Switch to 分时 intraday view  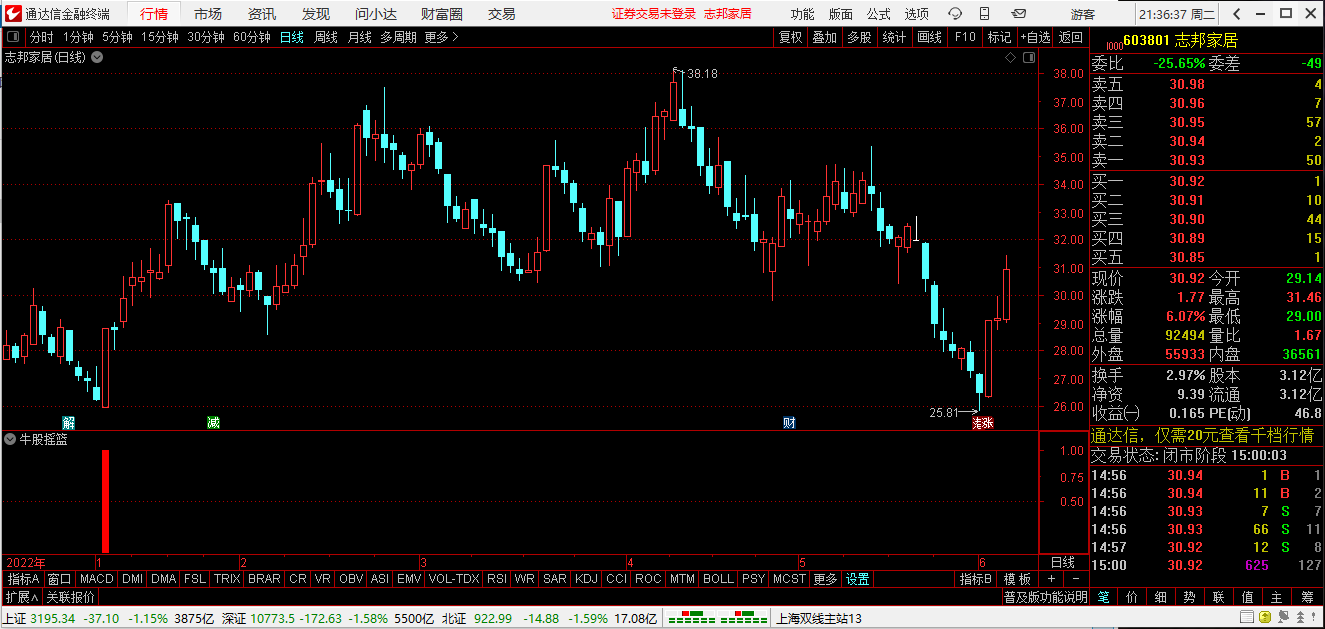pyautogui.click(x=42, y=37)
